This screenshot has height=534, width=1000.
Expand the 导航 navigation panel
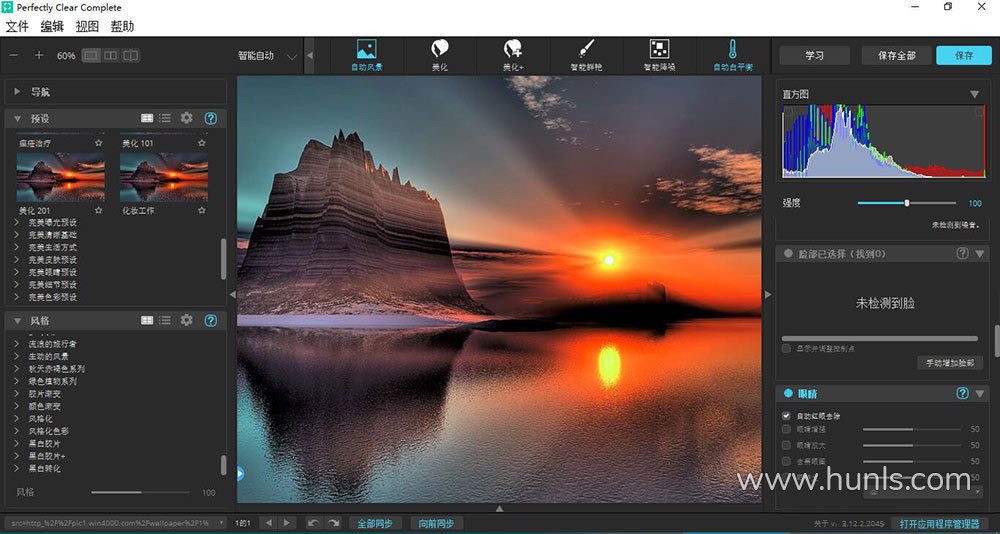pos(17,92)
